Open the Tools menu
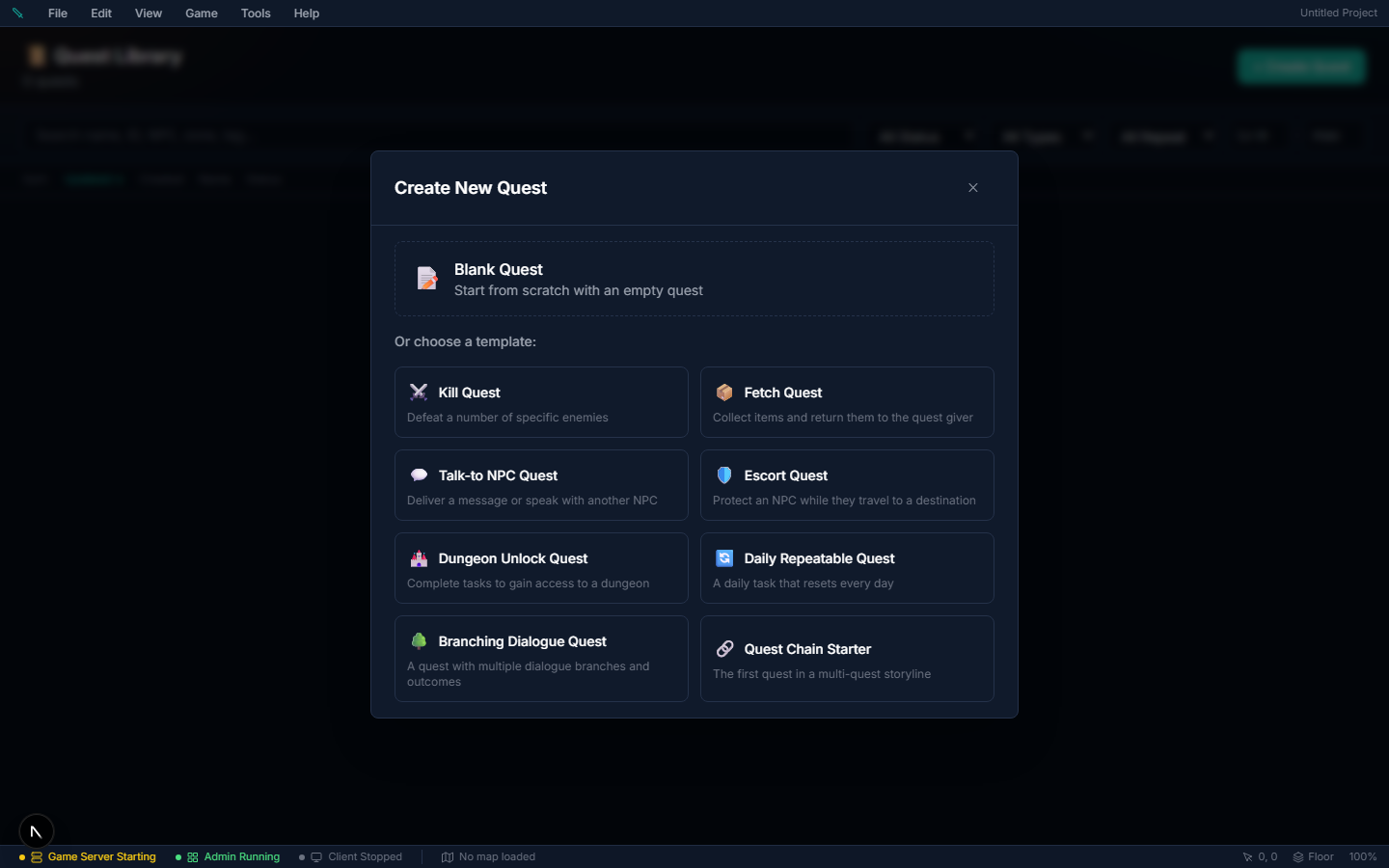1389x868 pixels. pos(256,14)
